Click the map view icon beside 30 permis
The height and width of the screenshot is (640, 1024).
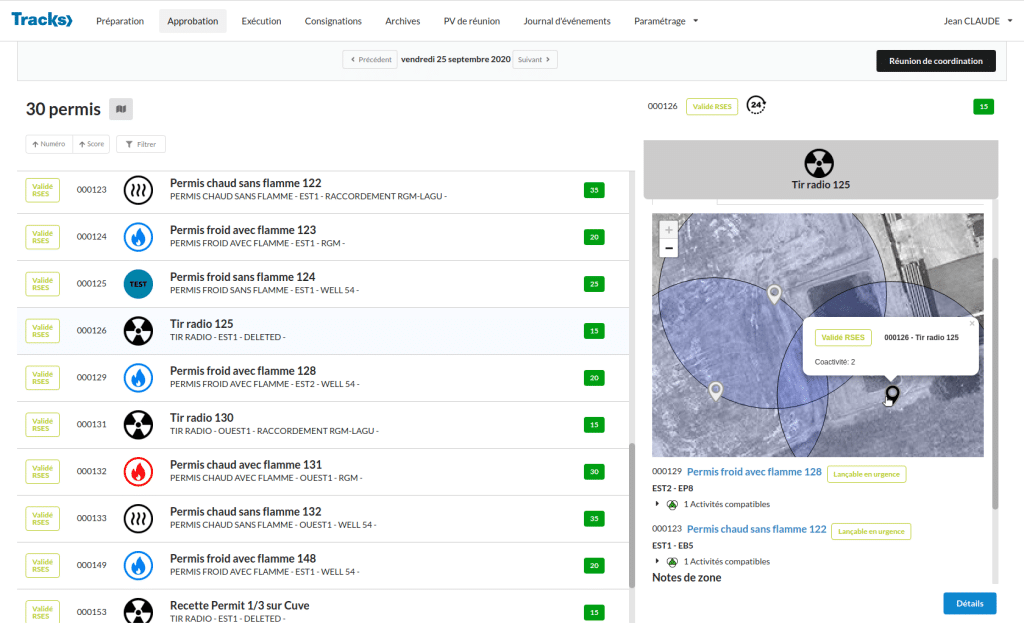120,109
